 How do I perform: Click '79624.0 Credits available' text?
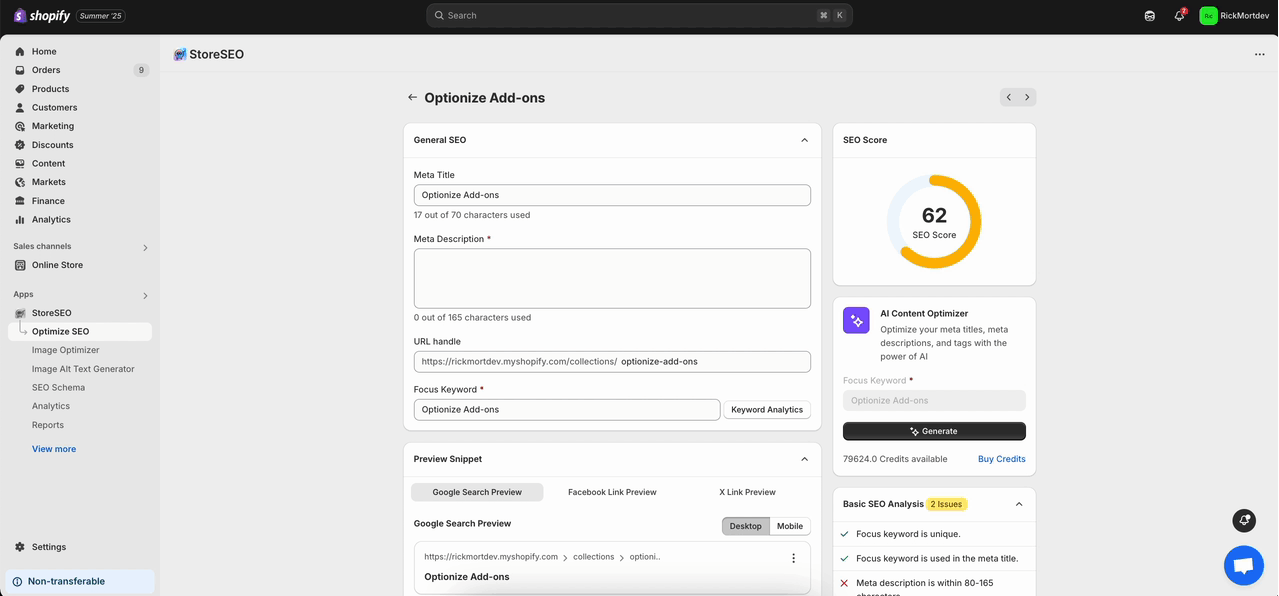pyautogui.click(x=895, y=459)
